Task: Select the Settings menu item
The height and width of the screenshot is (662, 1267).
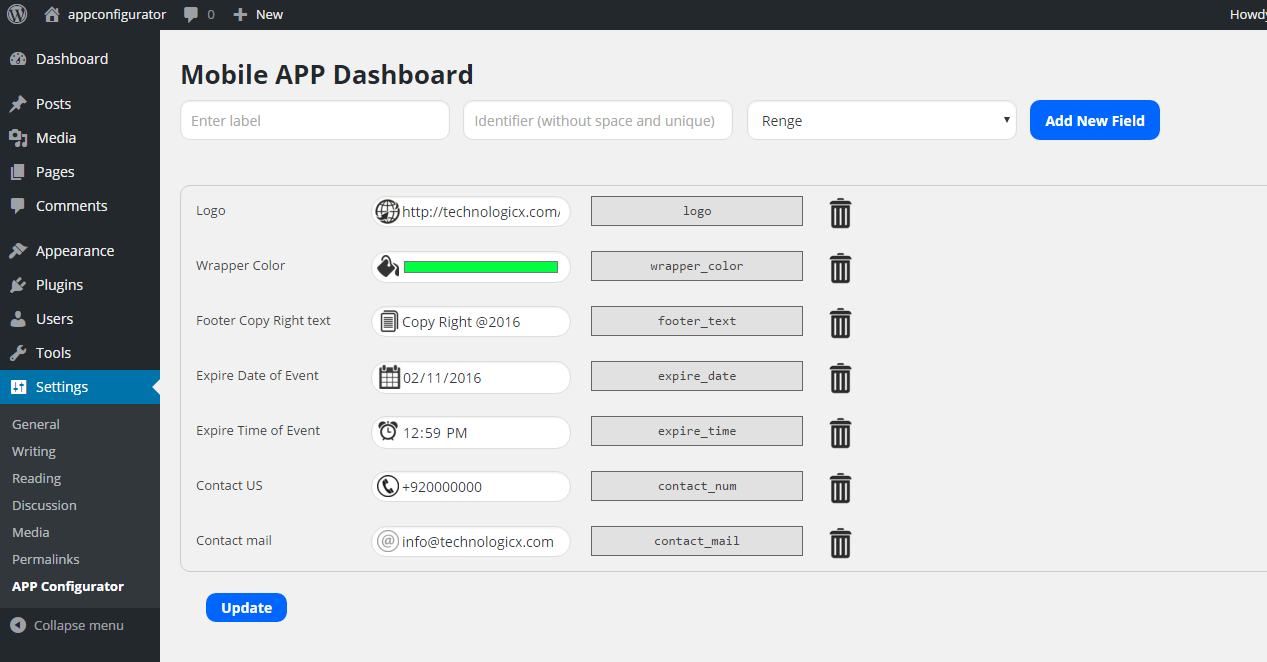Action: click(x=80, y=387)
